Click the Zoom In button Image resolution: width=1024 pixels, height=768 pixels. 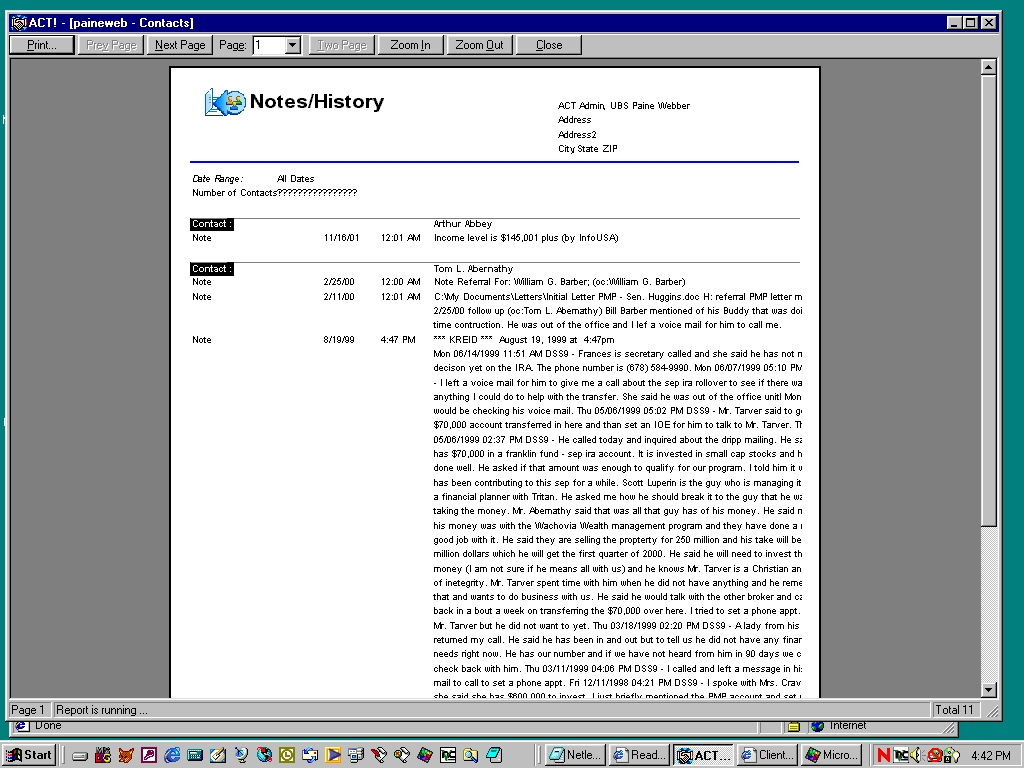point(410,45)
